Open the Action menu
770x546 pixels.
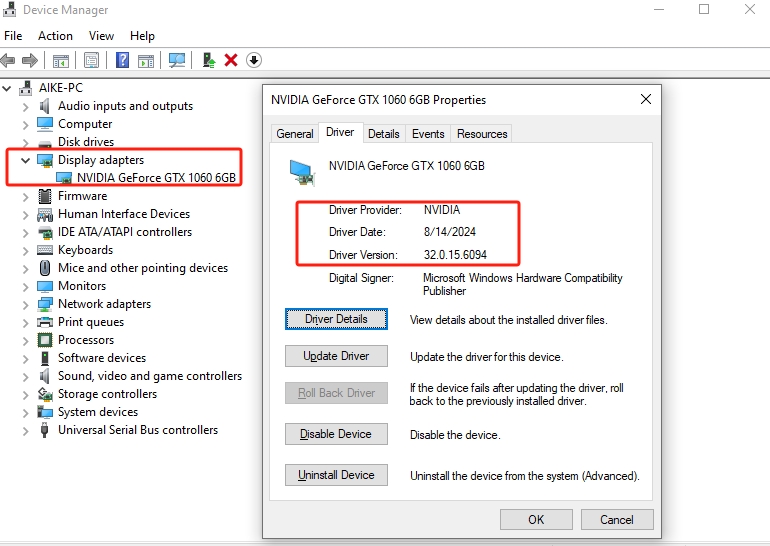[x=55, y=36]
